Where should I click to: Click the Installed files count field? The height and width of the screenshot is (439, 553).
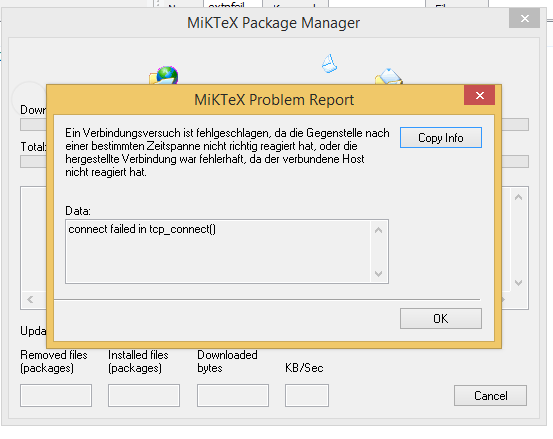pyautogui.click(x=144, y=396)
